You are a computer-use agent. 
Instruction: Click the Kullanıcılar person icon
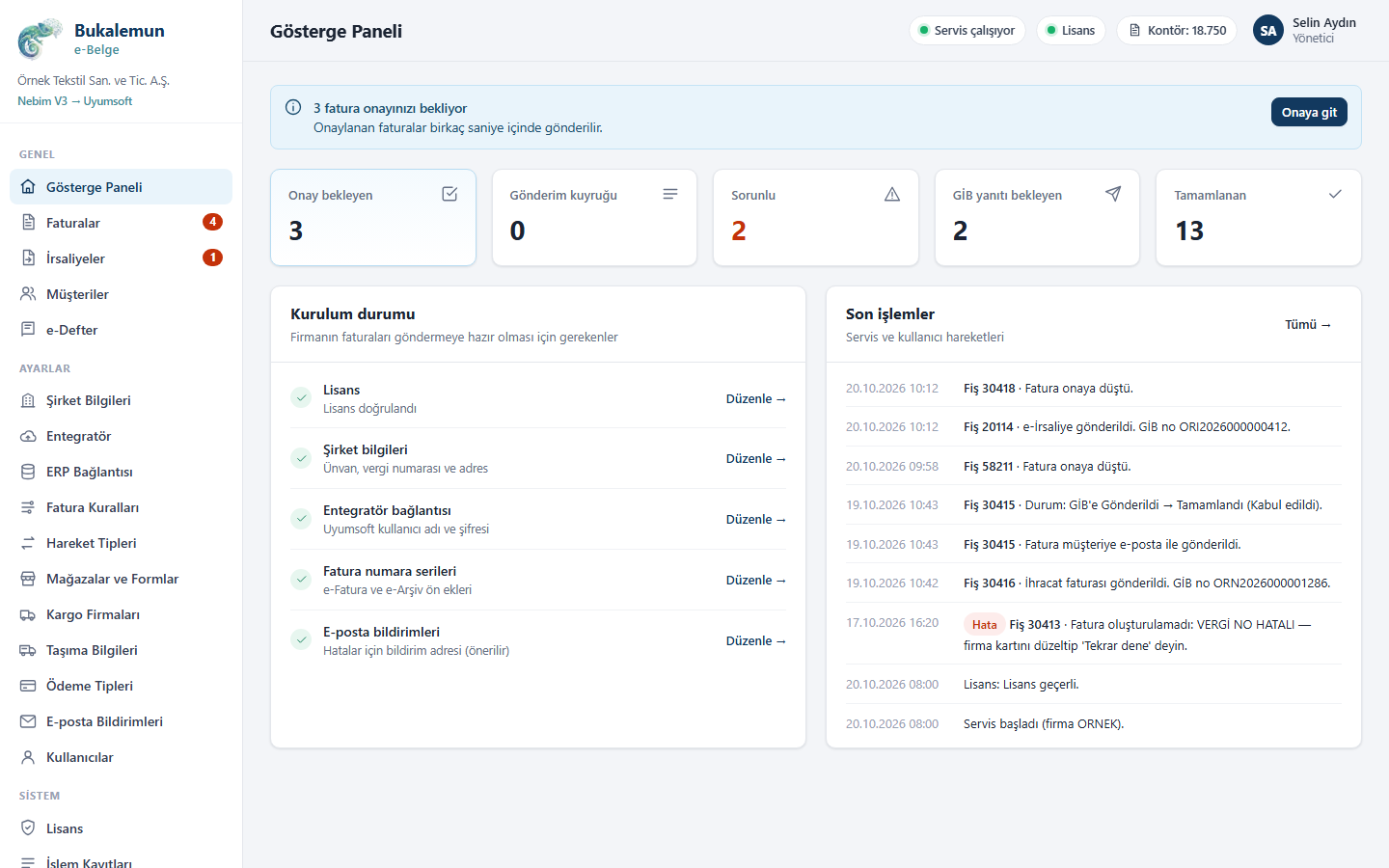click(x=28, y=757)
